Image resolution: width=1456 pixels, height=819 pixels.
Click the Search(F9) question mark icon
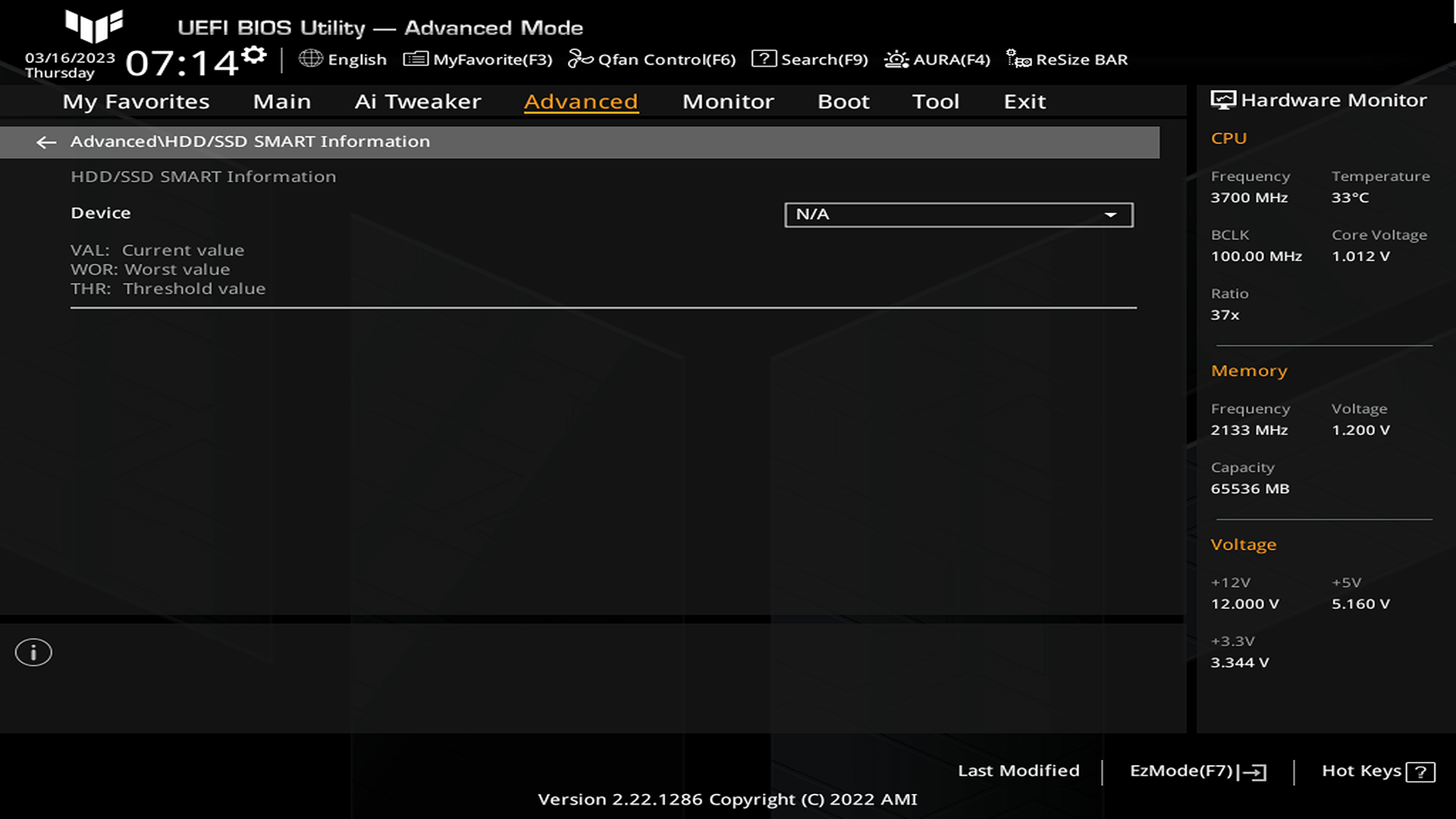pos(764,59)
